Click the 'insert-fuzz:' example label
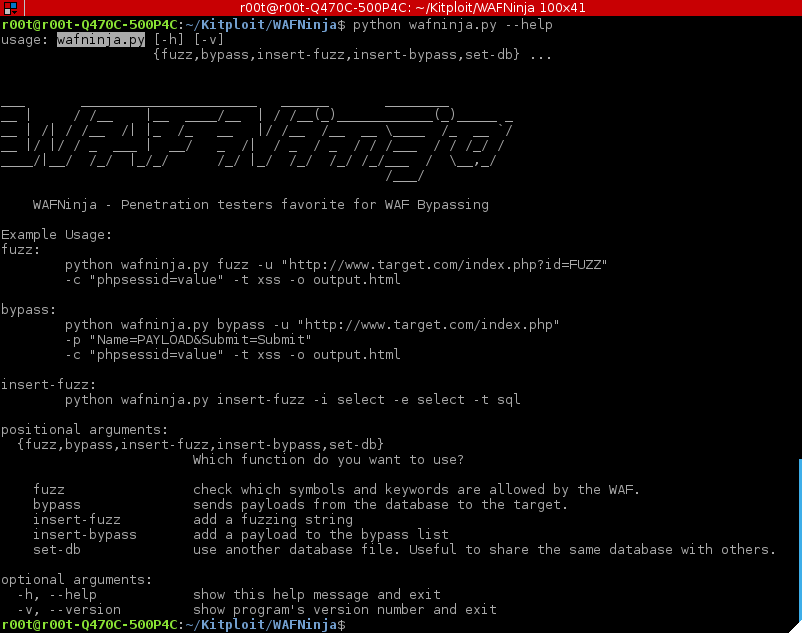Image resolution: width=802 pixels, height=633 pixels. click(48, 385)
